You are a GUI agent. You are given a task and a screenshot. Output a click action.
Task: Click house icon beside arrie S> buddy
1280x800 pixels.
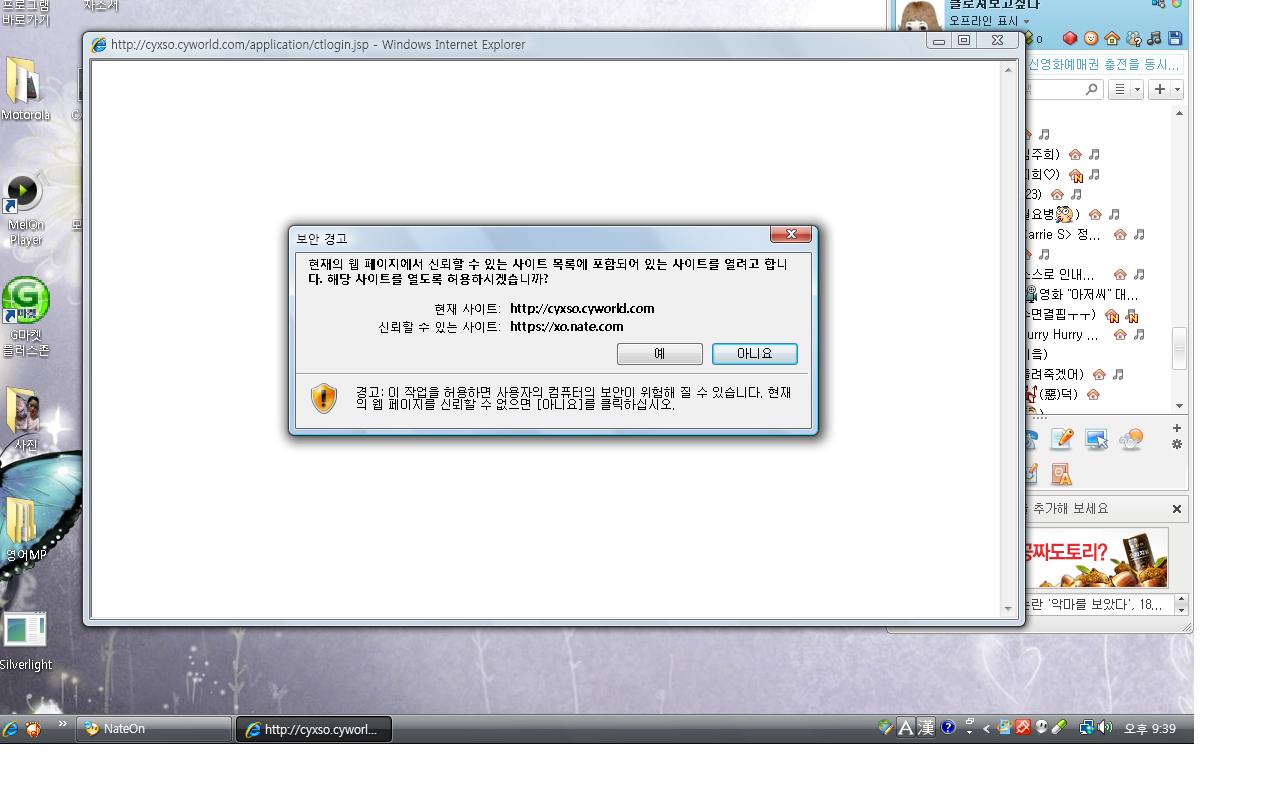[1120, 234]
